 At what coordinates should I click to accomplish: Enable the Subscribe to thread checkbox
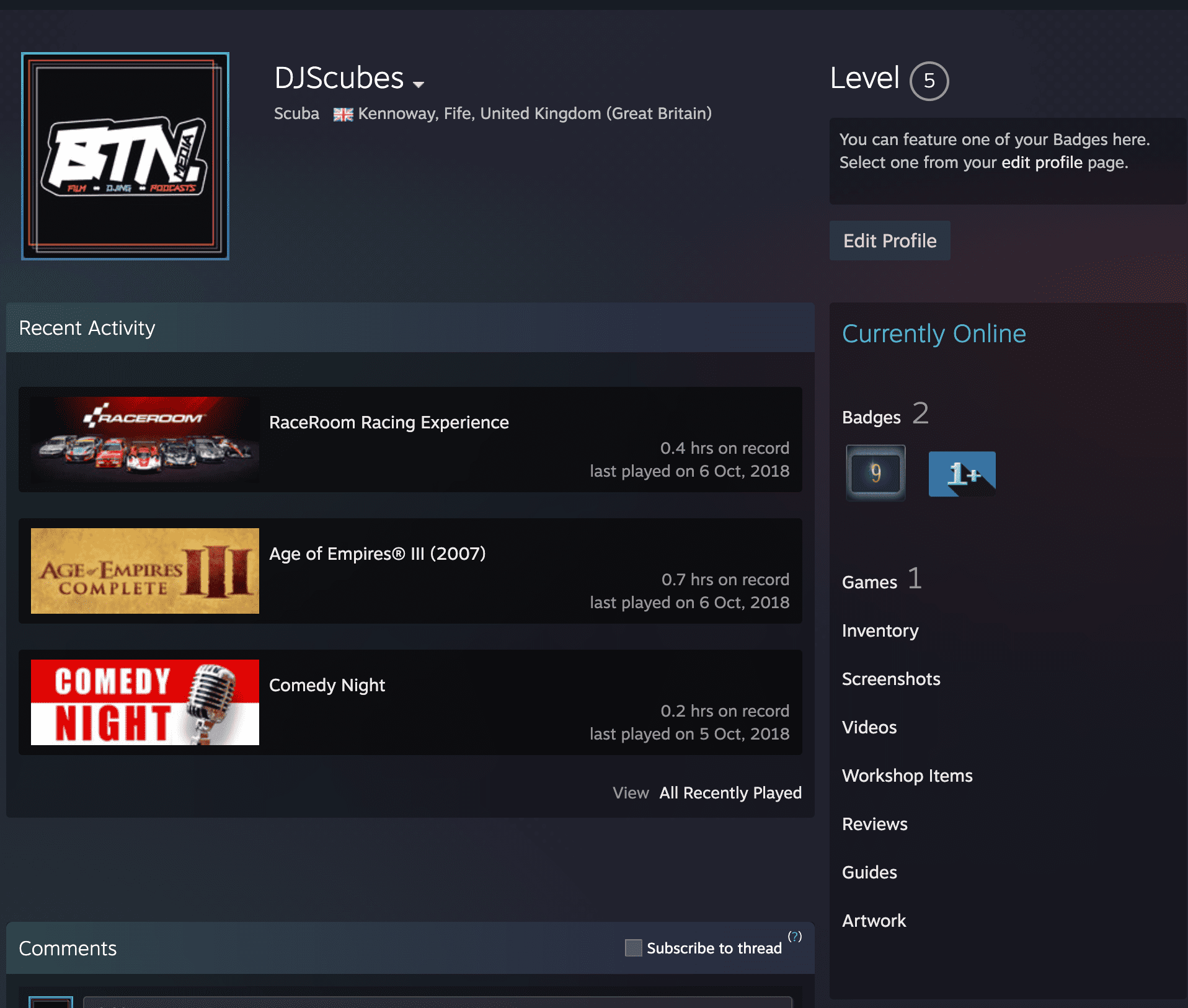pos(633,948)
